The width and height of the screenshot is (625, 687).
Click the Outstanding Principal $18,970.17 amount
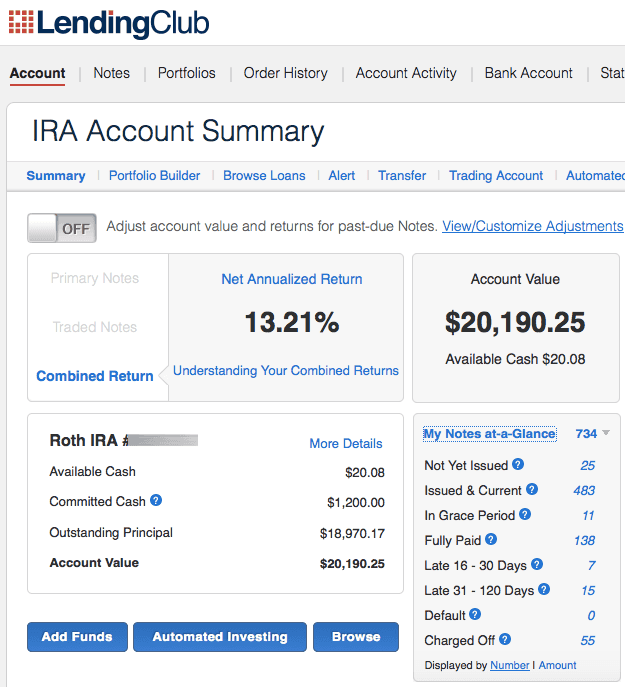coord(352,533)
